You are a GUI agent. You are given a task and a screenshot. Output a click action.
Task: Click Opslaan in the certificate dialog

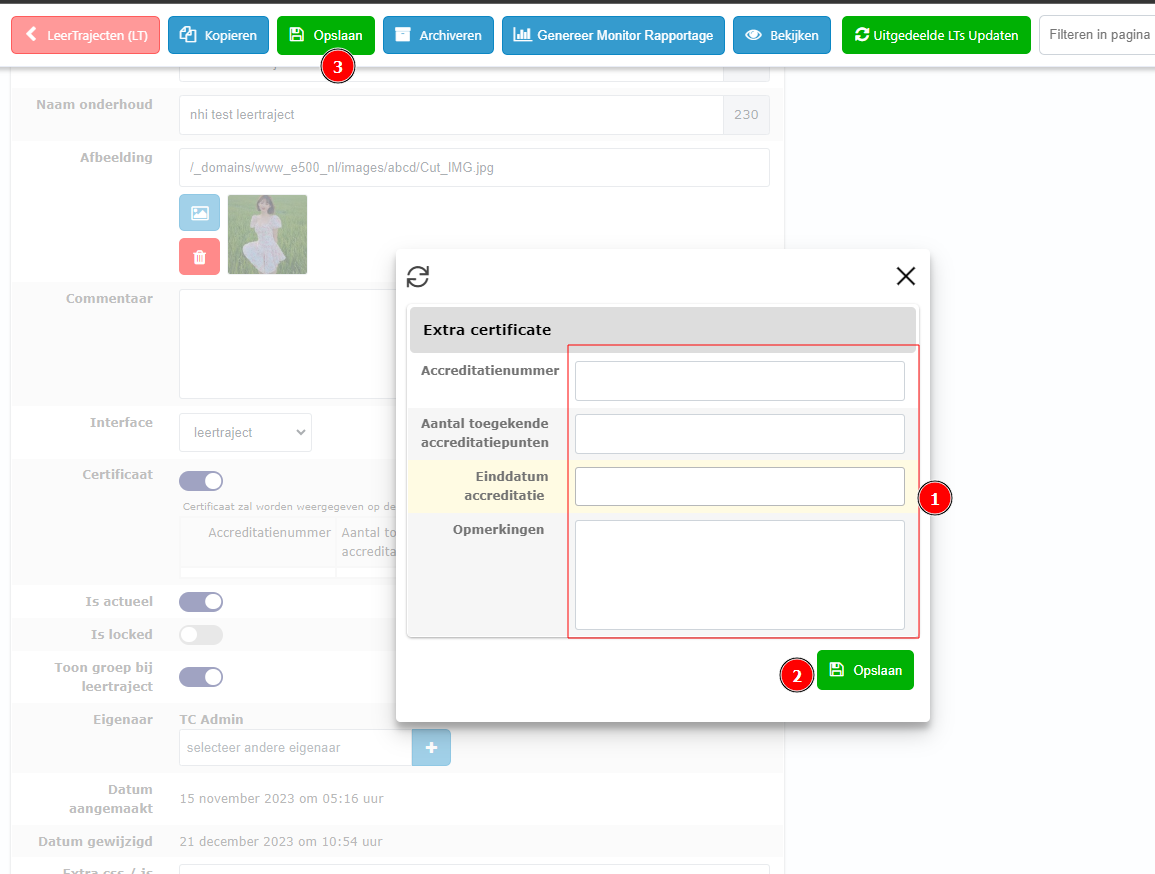865,670
